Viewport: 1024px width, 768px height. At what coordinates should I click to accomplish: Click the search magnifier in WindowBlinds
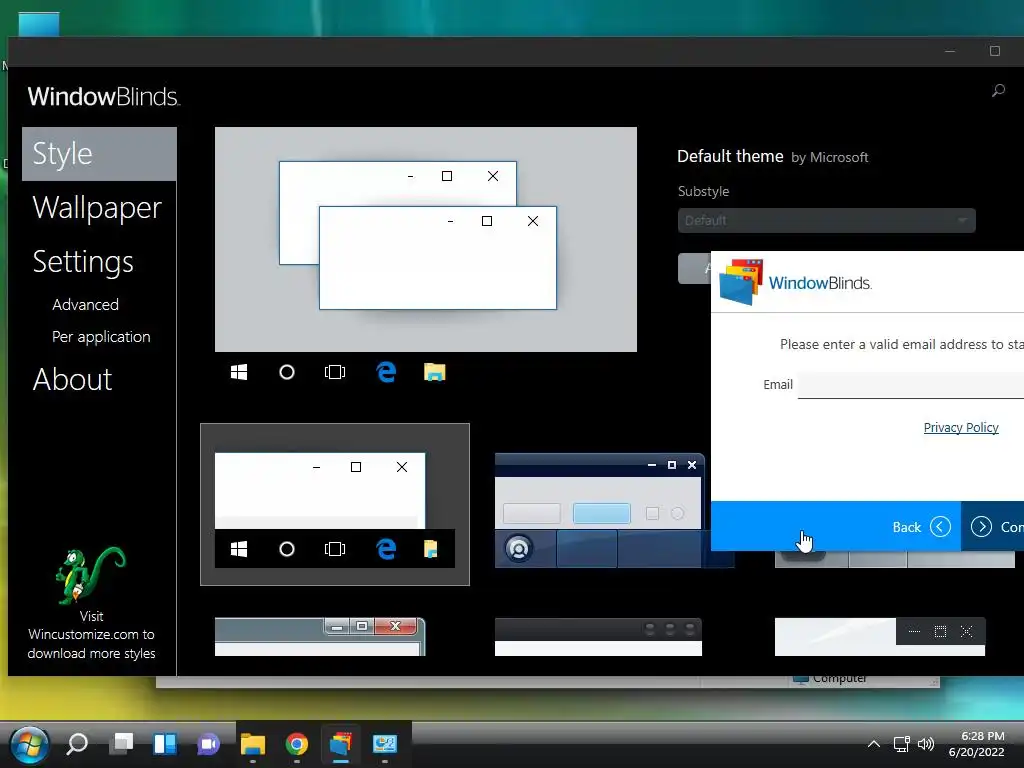tap(998, 91)
